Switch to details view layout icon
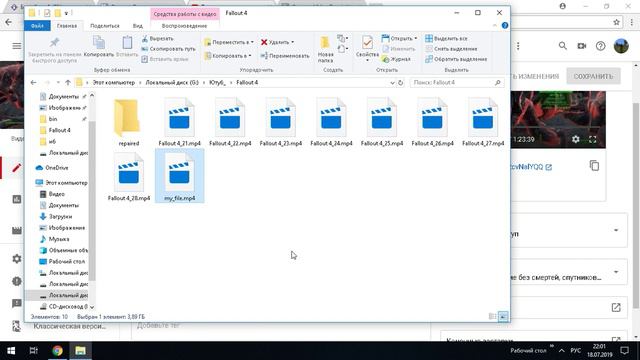This screenshot has height=360, width=640. tap(493, 316)
